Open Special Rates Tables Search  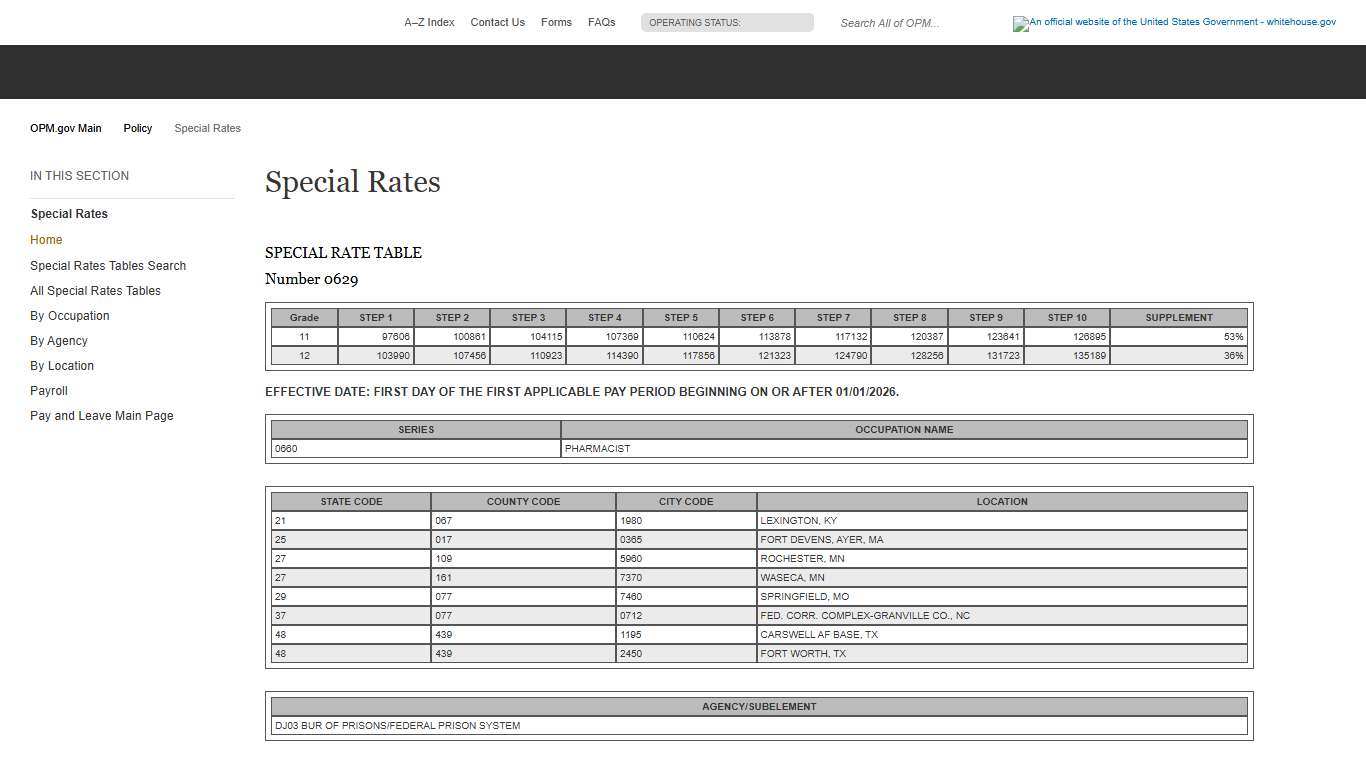(x=108, y=265)
